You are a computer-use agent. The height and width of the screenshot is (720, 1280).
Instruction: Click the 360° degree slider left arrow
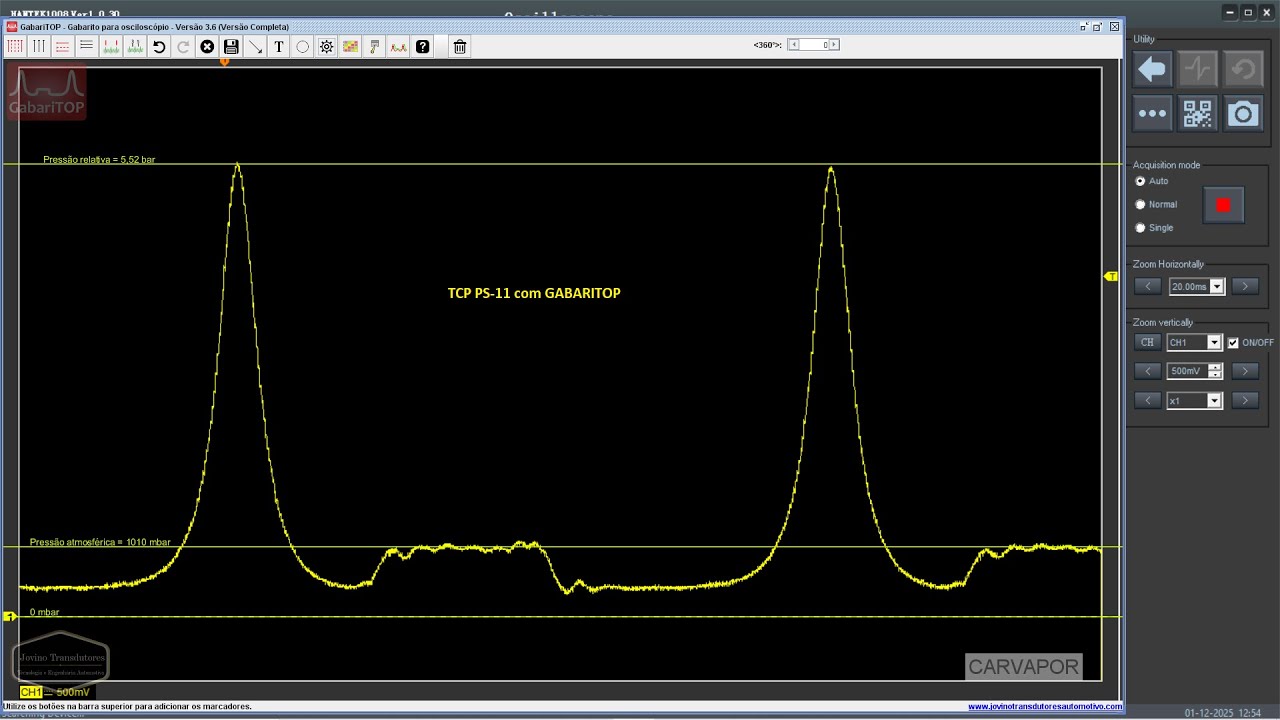click(793, 45)
